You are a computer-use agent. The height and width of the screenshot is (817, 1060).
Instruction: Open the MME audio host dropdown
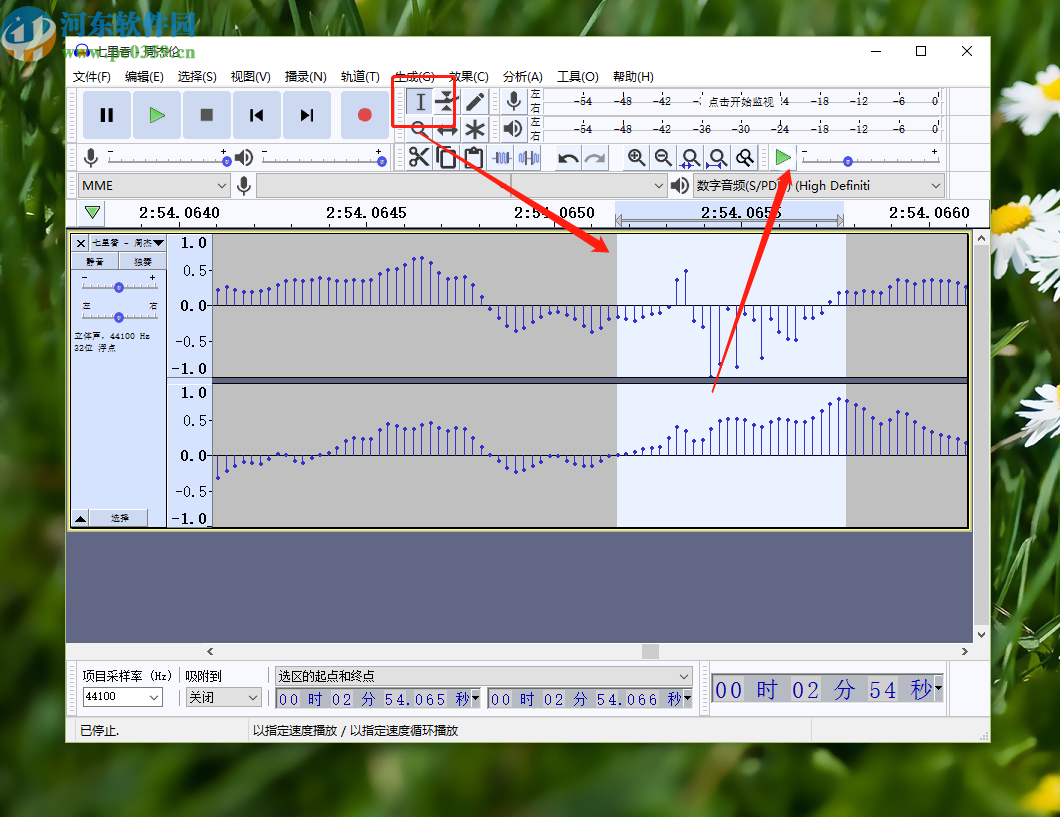click(154, 185)
